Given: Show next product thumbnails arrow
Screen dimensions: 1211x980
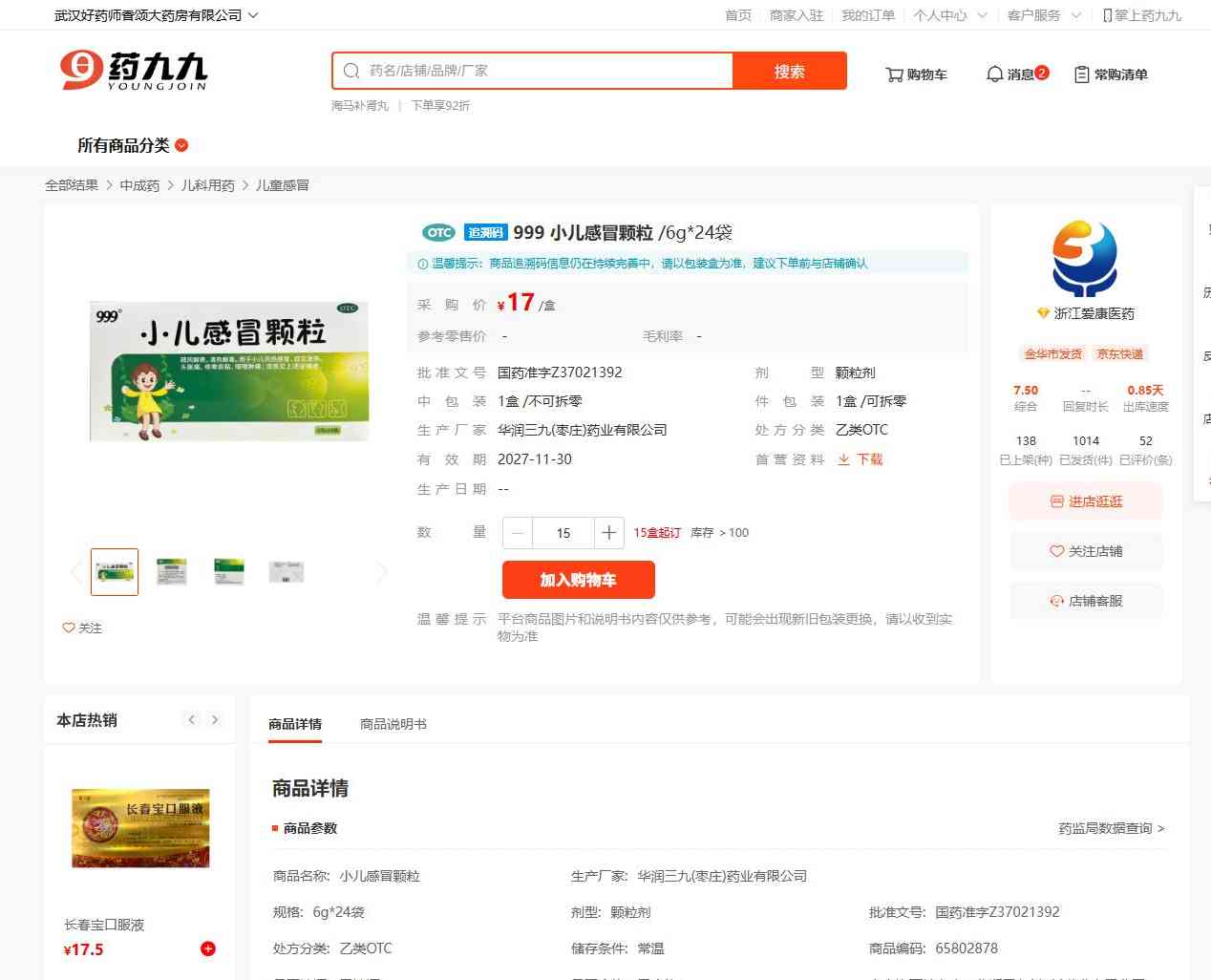Looking at the screenshot, I should (382, 572).
